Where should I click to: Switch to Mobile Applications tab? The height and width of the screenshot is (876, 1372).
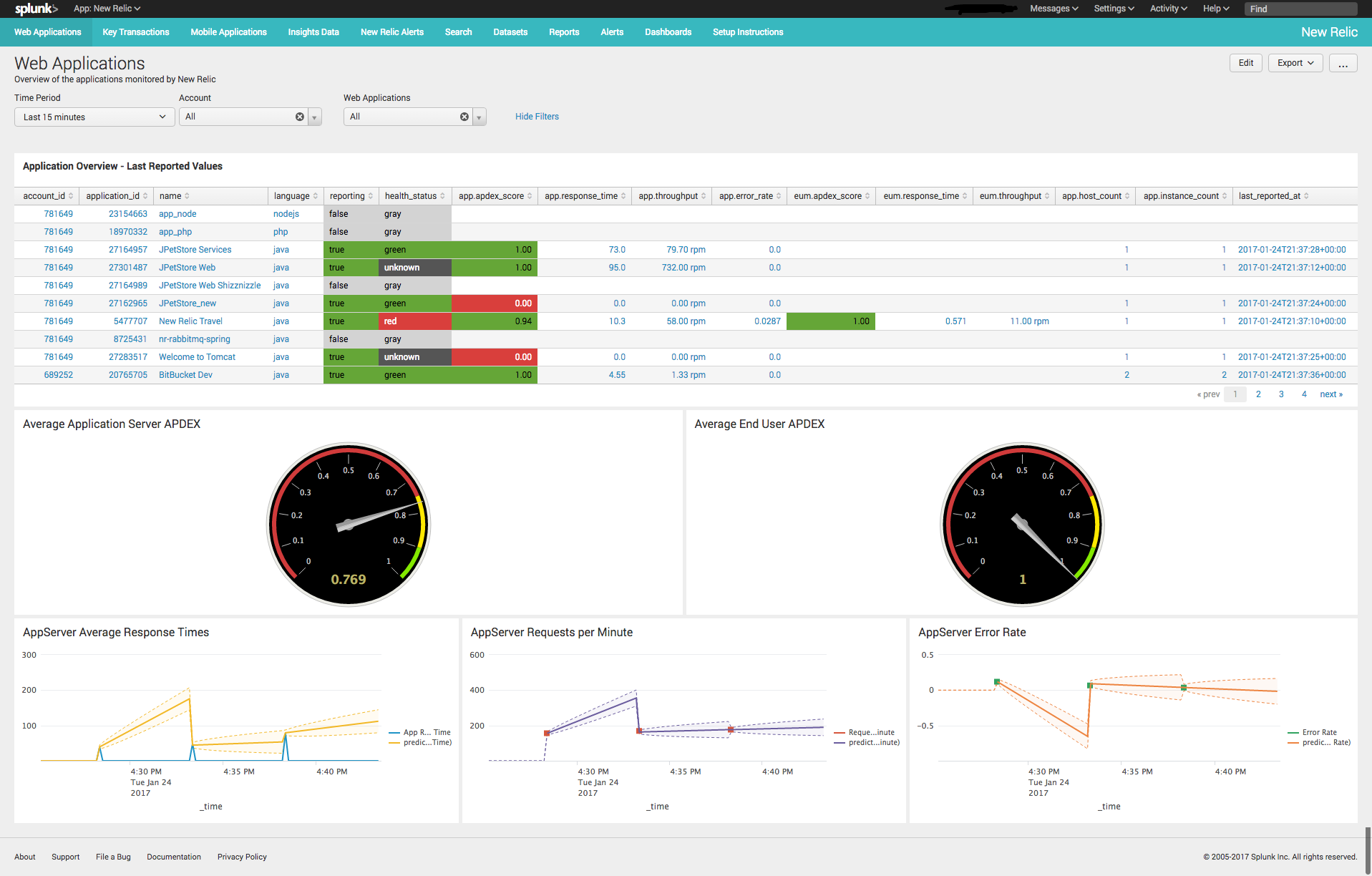pos(228,32)
